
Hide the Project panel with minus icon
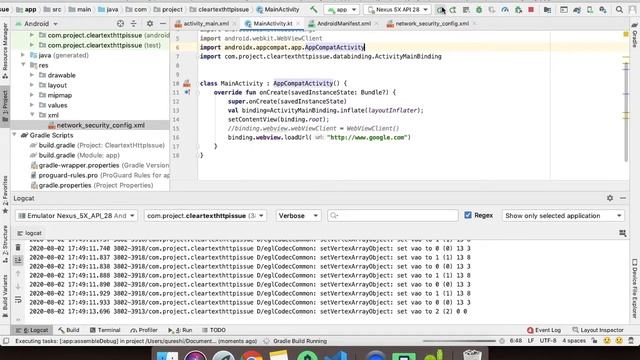pyautogui.click(x=162, y=24)
